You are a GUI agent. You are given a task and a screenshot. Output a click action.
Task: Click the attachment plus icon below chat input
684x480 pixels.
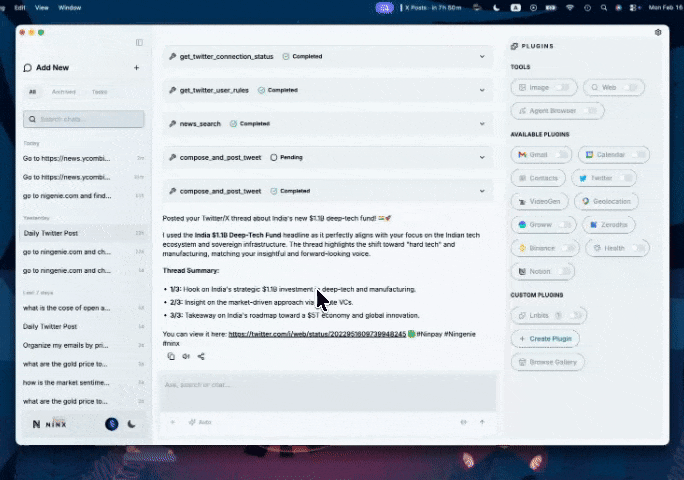[173, 422]
